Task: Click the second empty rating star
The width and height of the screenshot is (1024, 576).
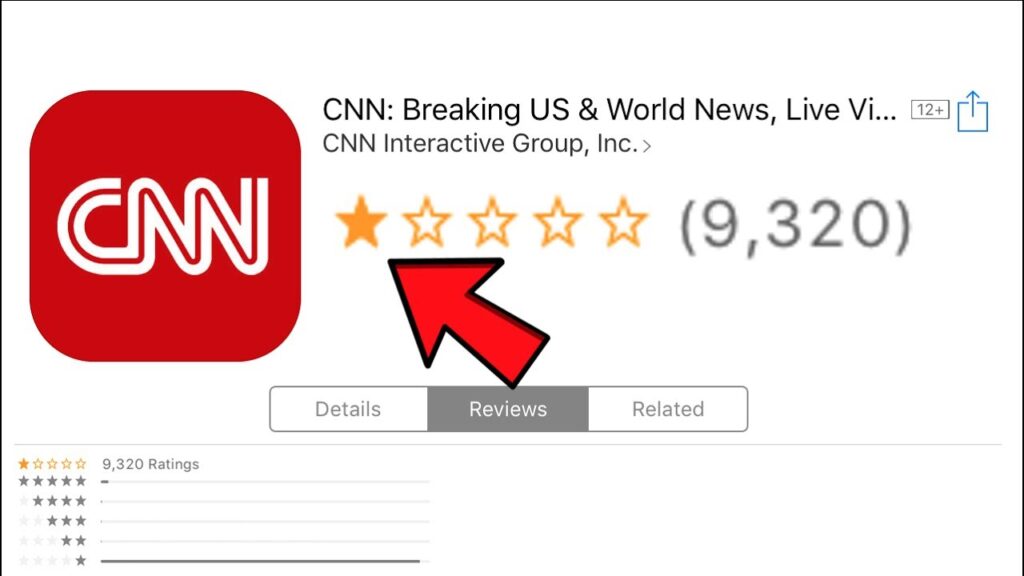Action: (x=426, y=223)
